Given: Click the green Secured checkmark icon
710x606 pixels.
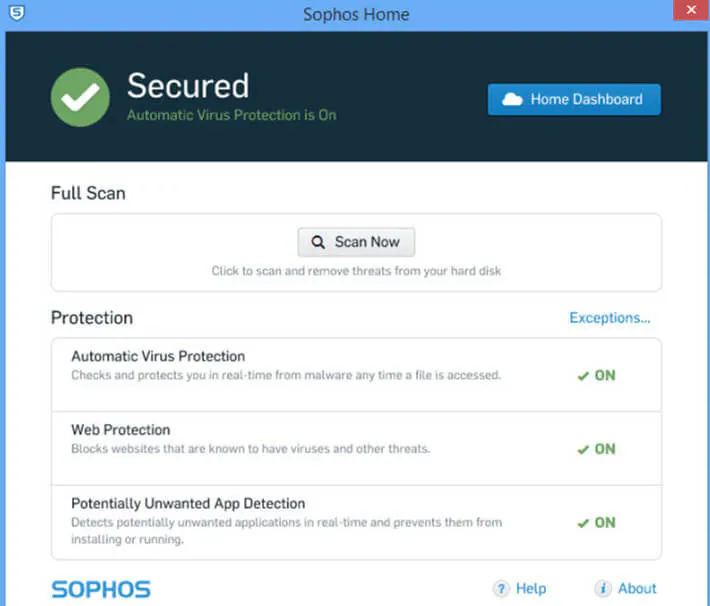Looking at the screenshot, I should coord(81,97).
